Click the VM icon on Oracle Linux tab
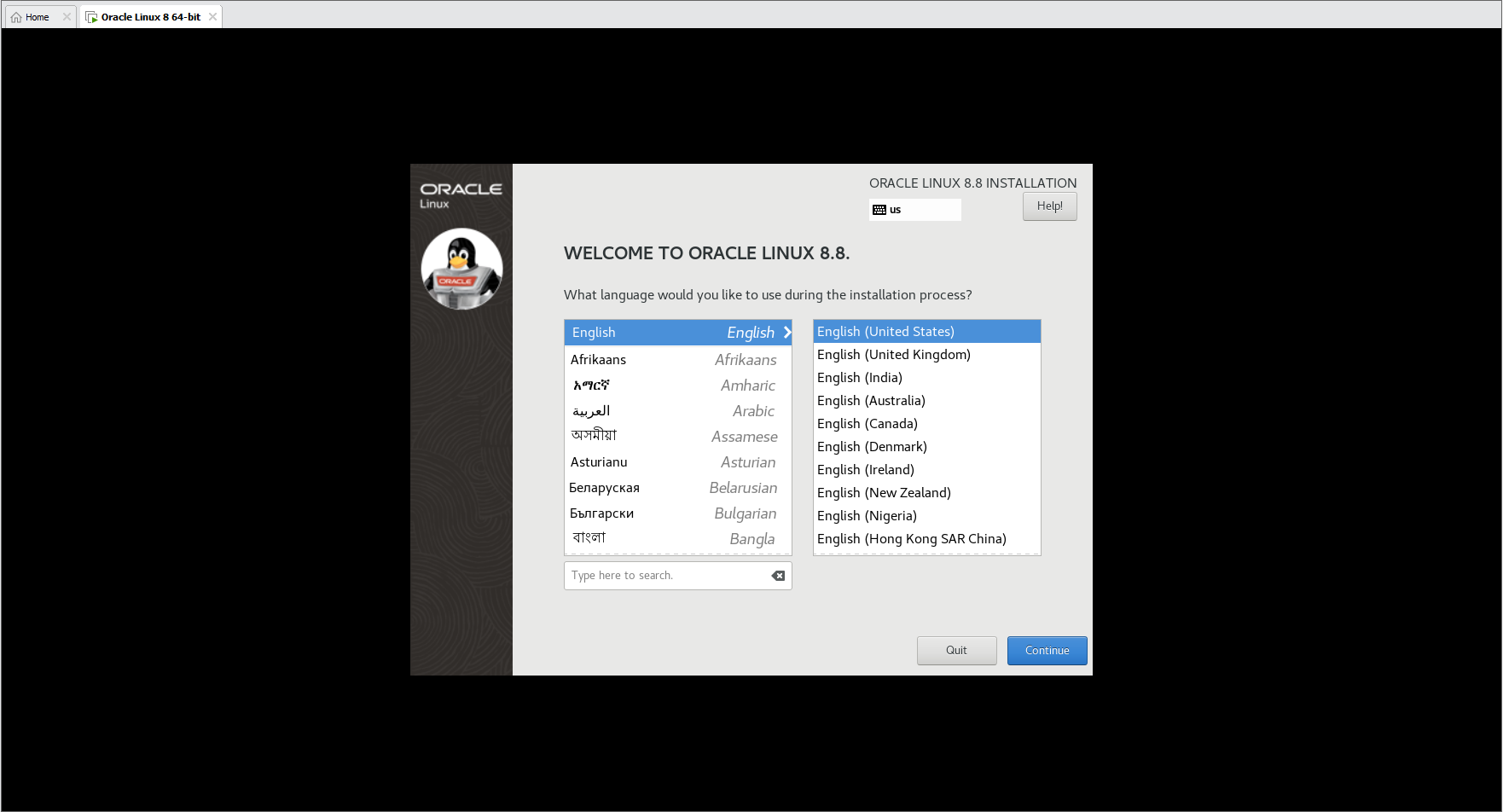Image resolution: width=1503 pixels, height=812 pixels. [x=91, y=17]
